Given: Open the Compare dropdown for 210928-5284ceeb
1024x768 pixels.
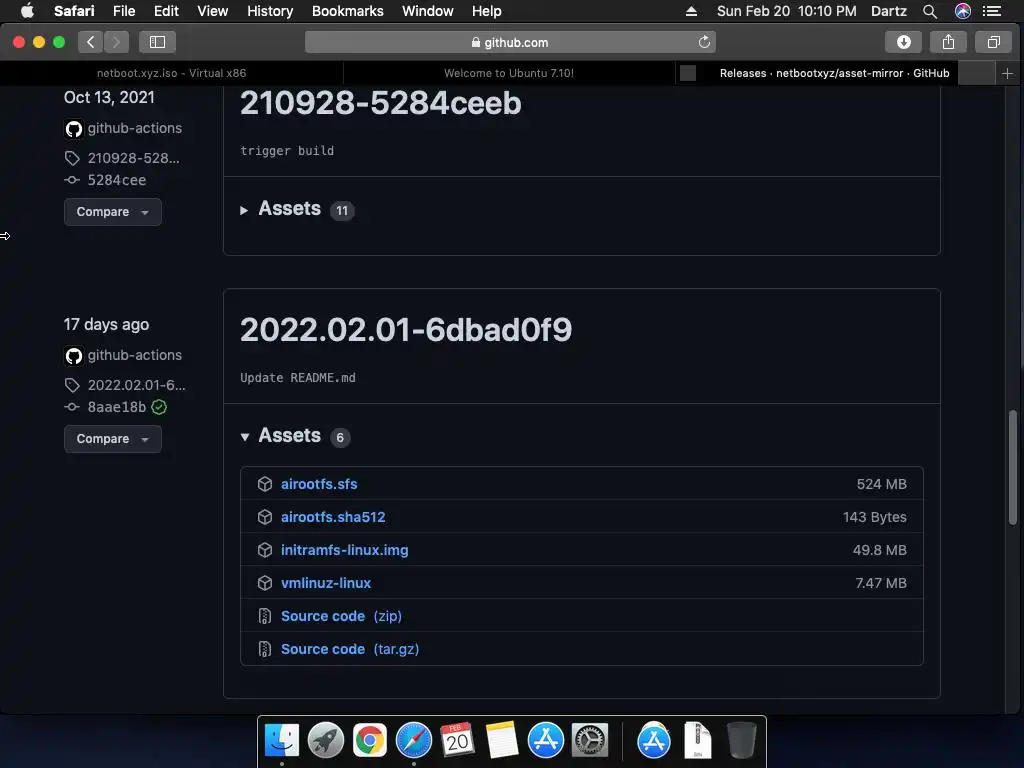Looking at the screenshot, I should click(112, 212).
